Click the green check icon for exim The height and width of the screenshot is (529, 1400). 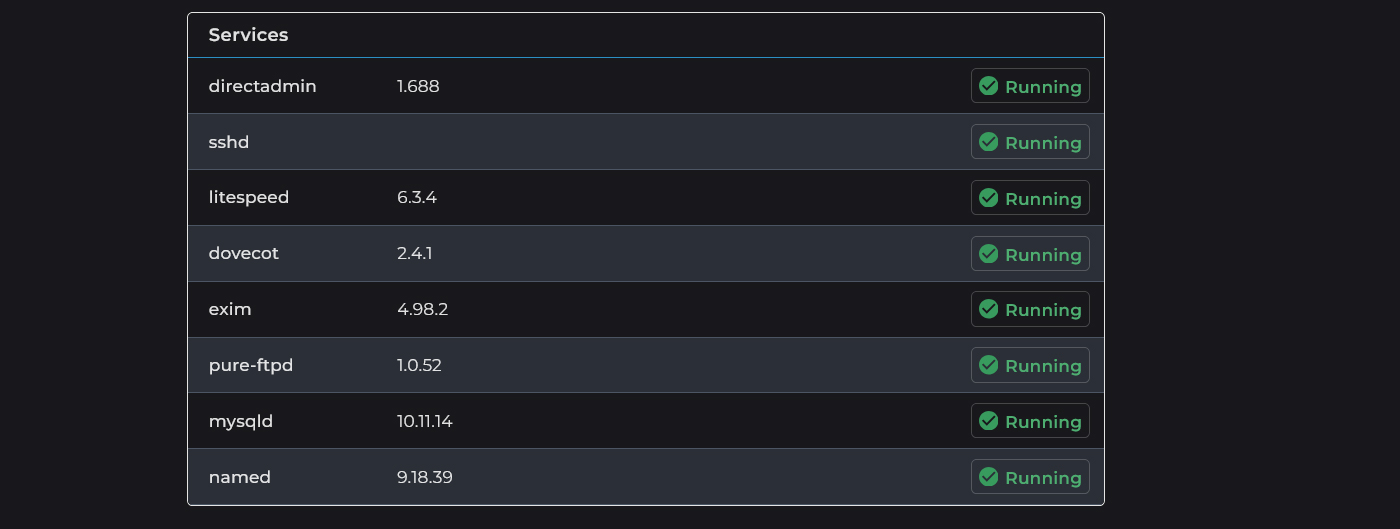pos(989,309)
